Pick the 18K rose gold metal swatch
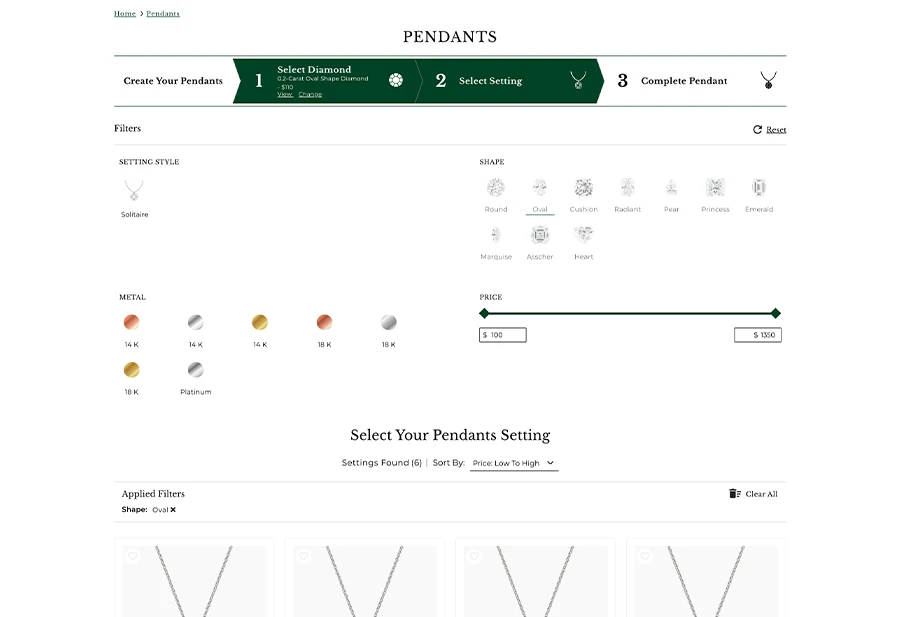 324,322
